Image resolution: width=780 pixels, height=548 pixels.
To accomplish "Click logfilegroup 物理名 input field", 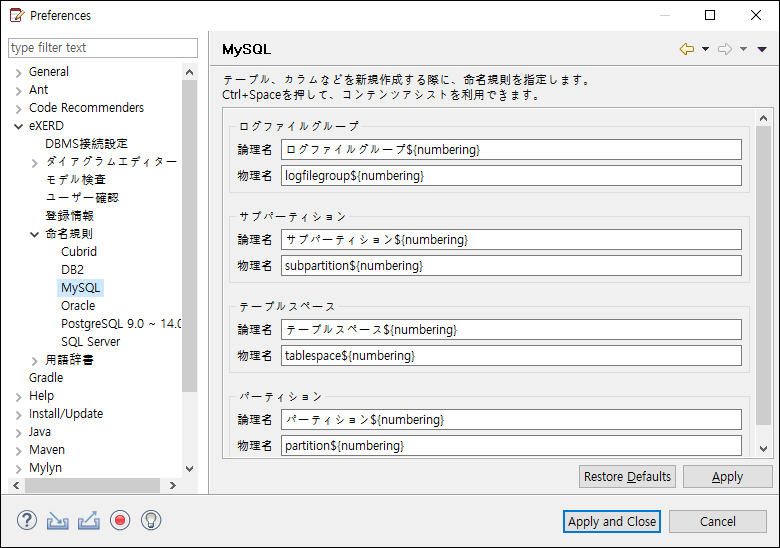I will (511, 176).
